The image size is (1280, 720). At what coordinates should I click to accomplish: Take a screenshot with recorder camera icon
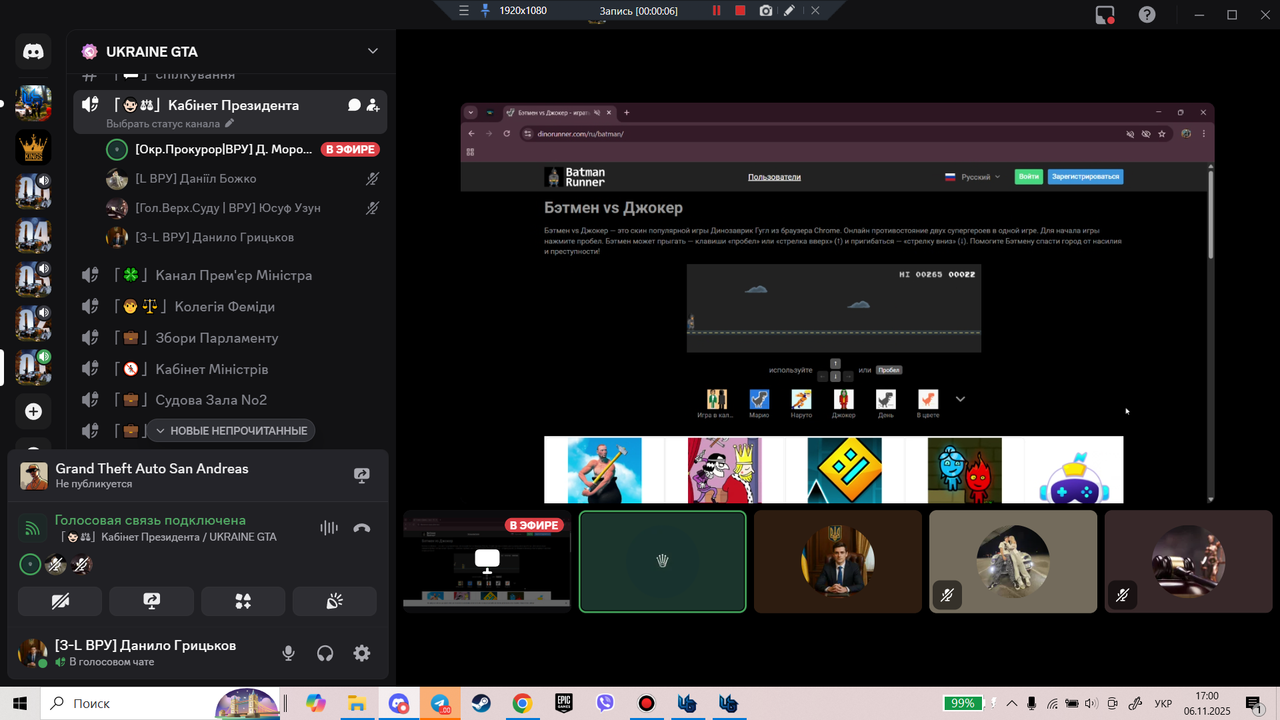(765, 10)
